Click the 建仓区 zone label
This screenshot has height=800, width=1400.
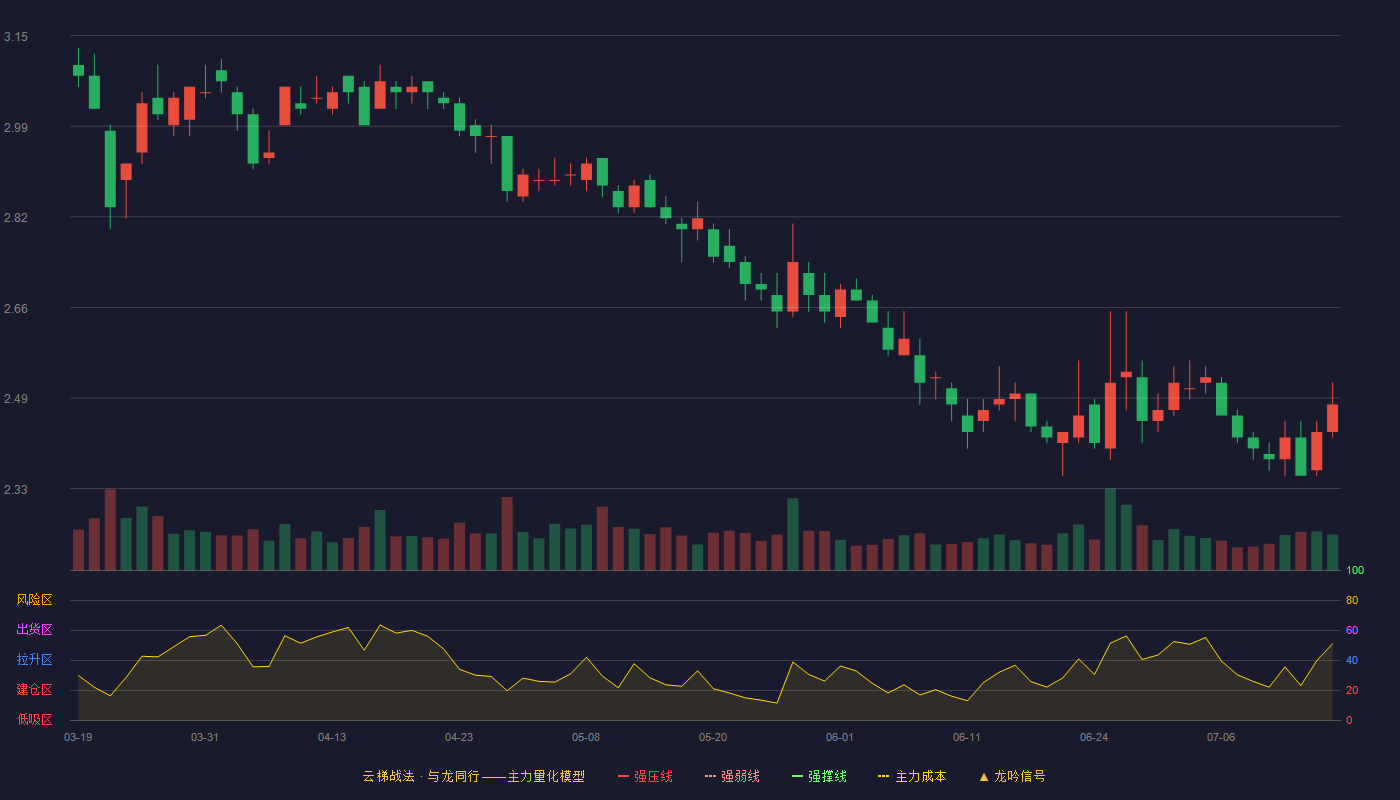[x=34, y=690]
